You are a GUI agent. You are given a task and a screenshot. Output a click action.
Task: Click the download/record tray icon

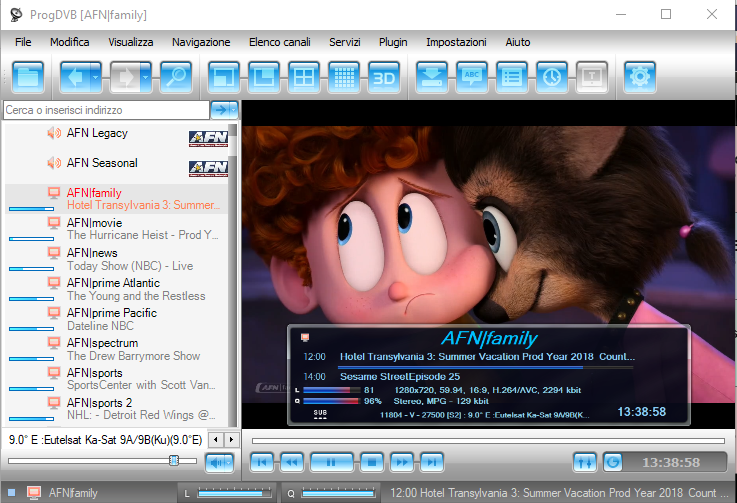click(x=431, y=77)
